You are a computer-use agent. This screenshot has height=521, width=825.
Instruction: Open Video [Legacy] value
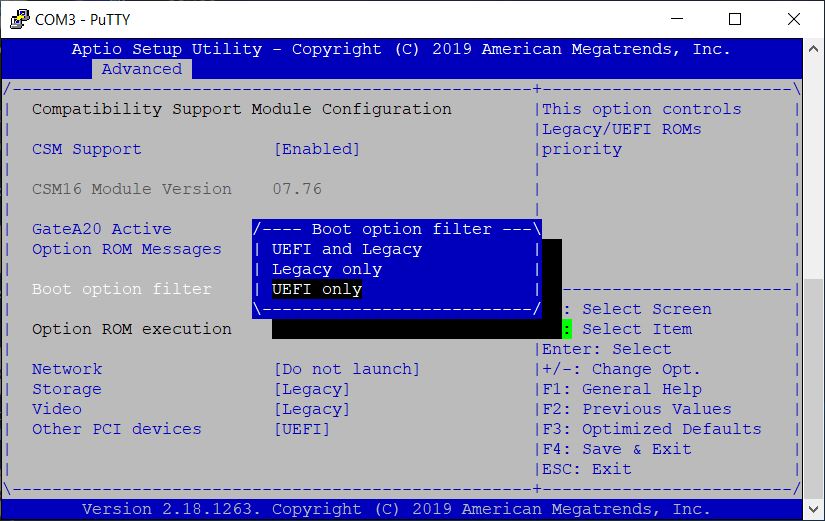[311, 409]
